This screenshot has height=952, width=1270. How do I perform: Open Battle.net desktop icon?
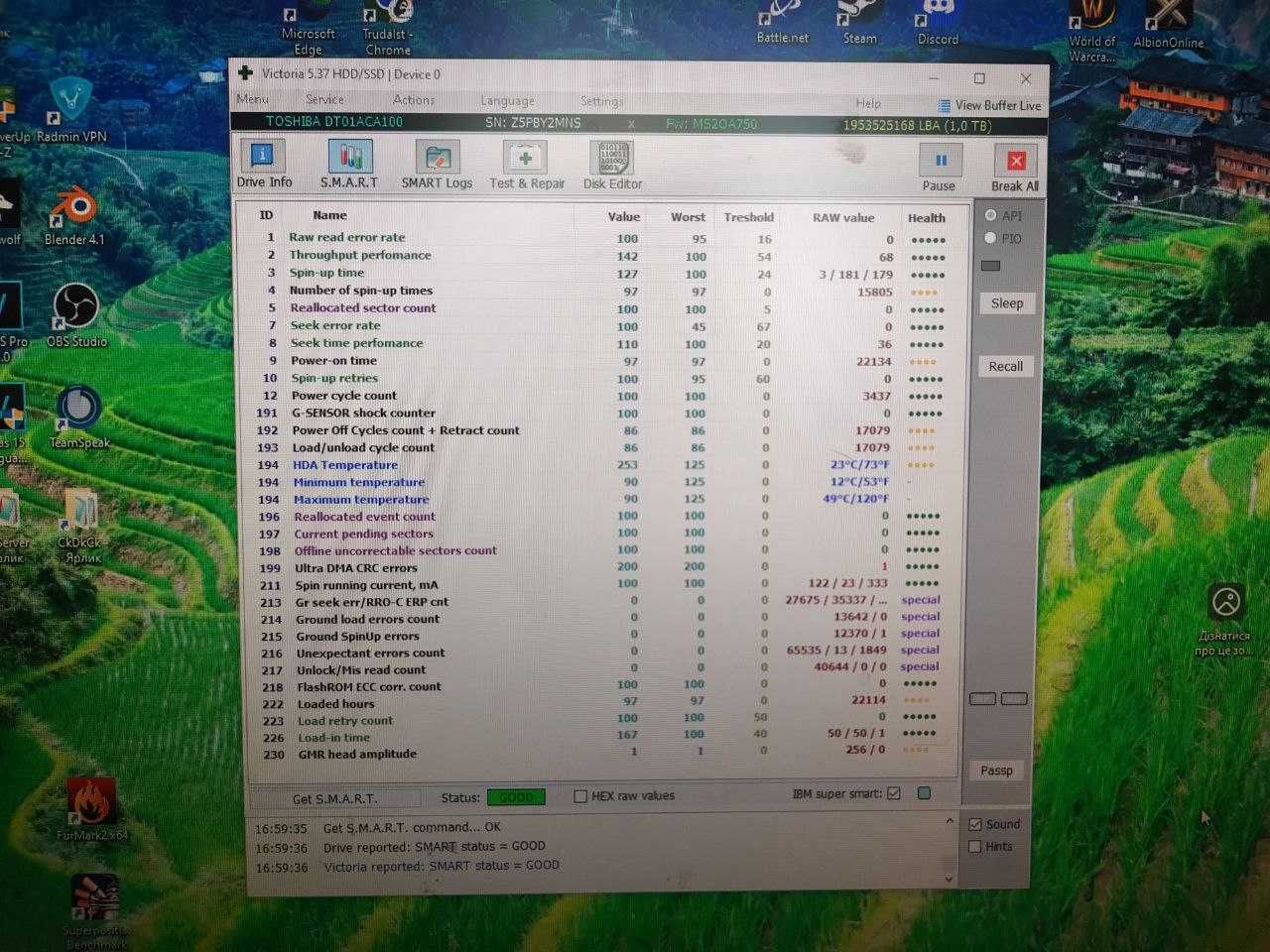782,23
